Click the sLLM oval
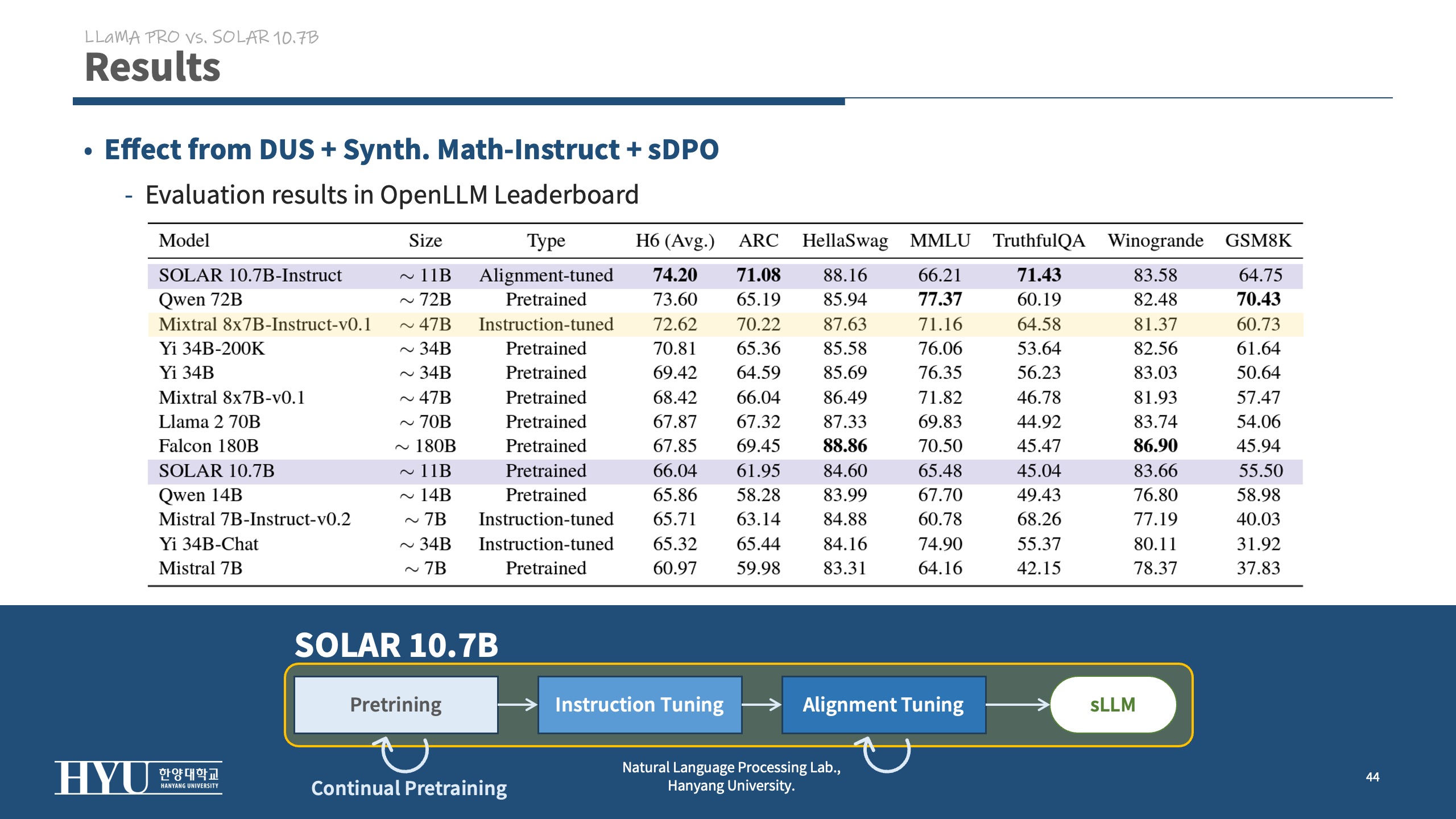The image size is (1456, 819). pyautogui.click(x=1112, y=705)
